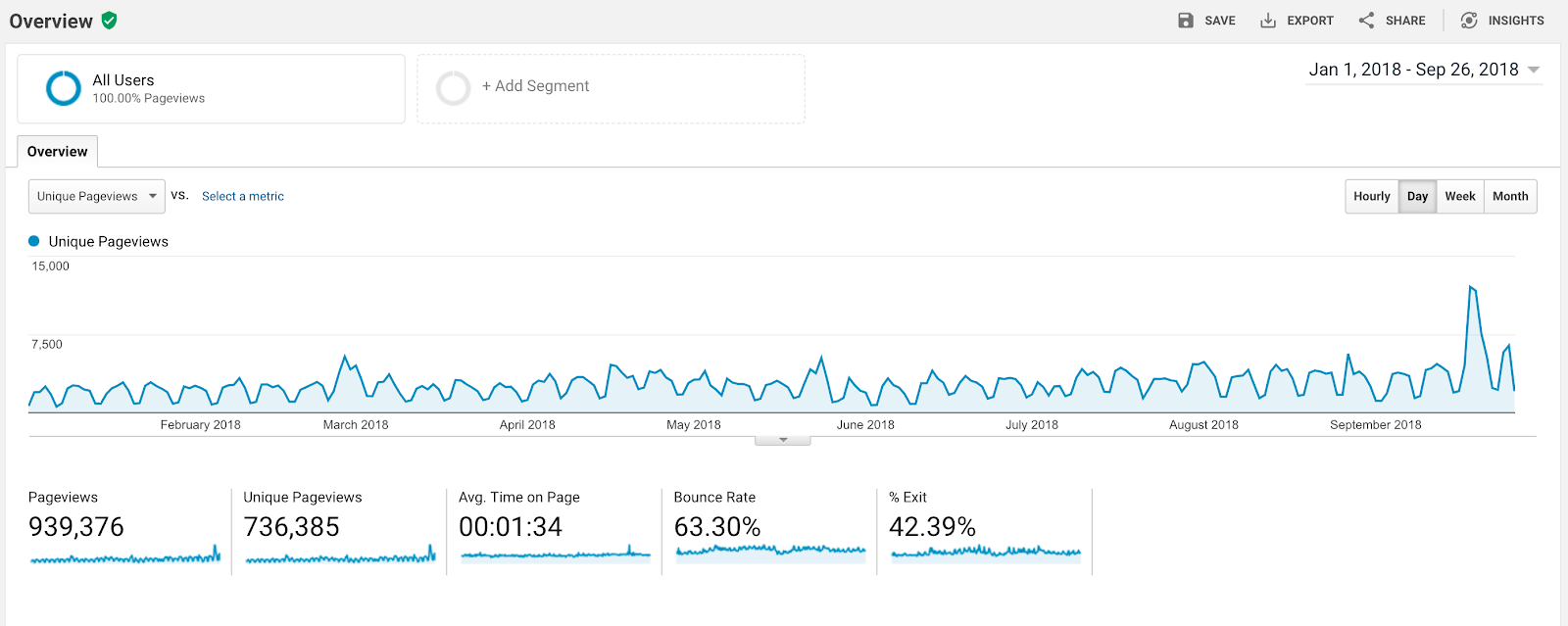Screen dimensions: 1568x626
Task: Click the blue Unique Pageviews legend dot
Action: [34, 241]
